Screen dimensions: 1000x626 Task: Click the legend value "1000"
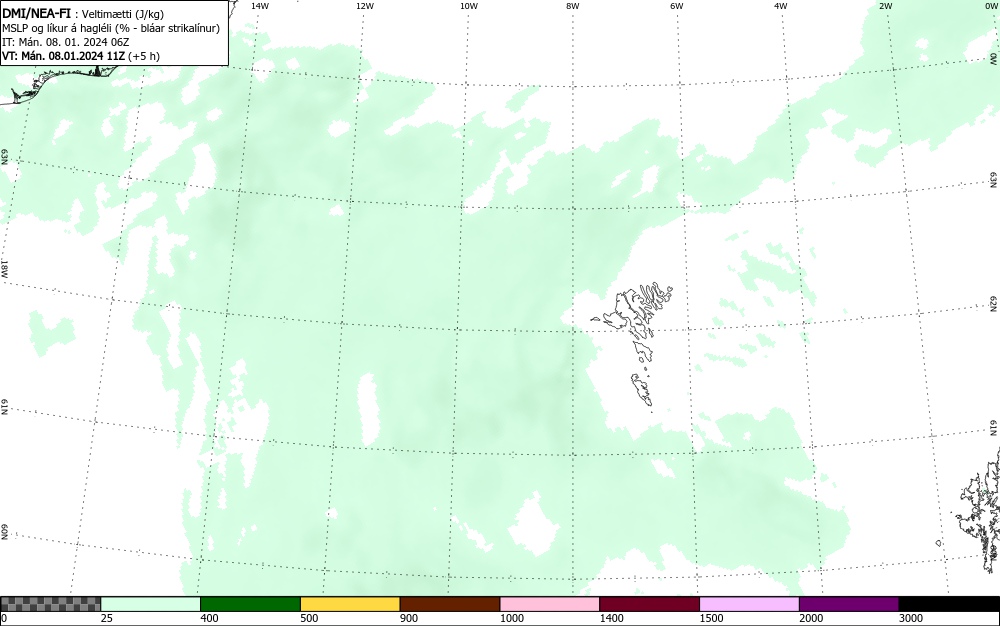pyautogui.click(x=511, y=618)
